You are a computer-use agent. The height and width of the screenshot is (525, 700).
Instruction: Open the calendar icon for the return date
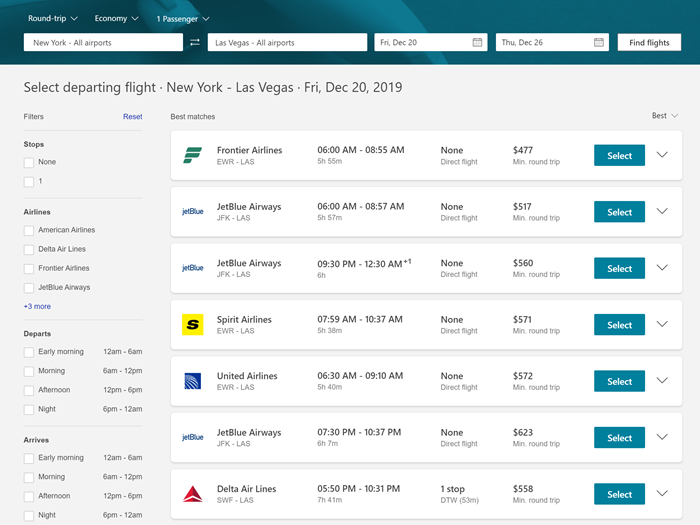(599, 43)
